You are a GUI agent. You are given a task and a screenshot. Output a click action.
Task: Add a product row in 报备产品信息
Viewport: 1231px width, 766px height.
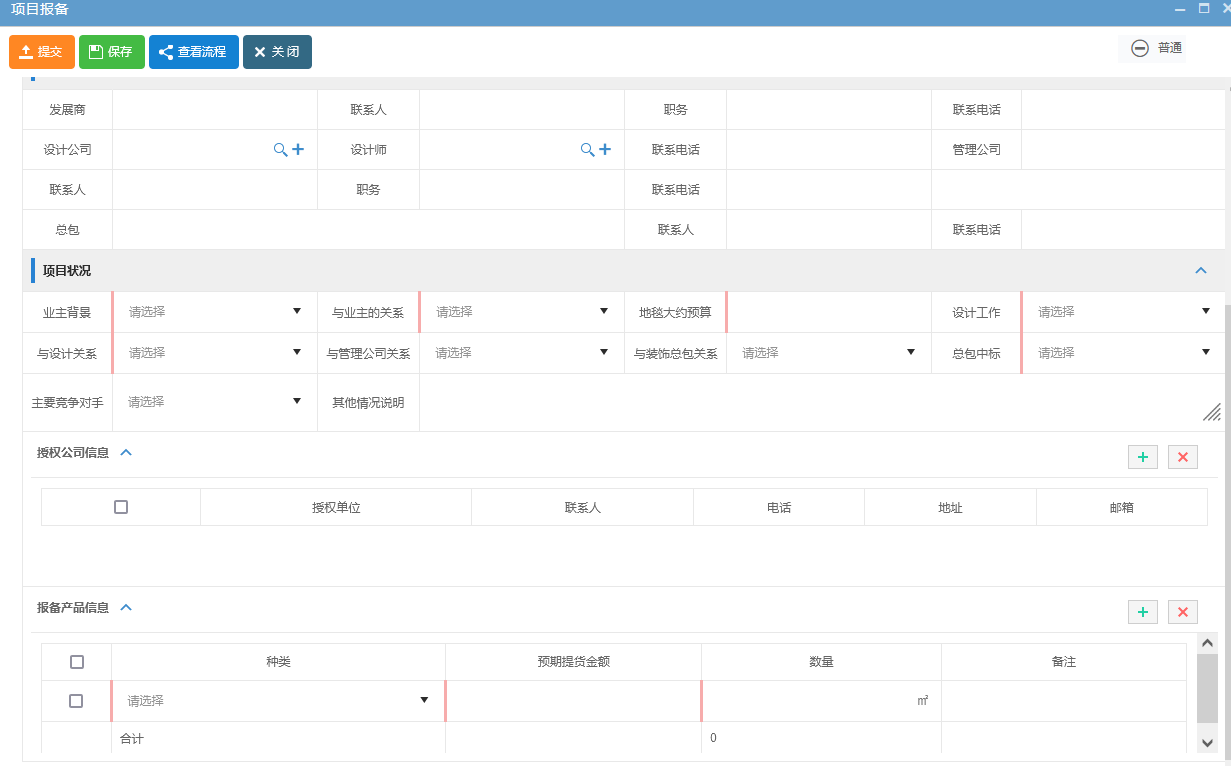[1143, 612]
